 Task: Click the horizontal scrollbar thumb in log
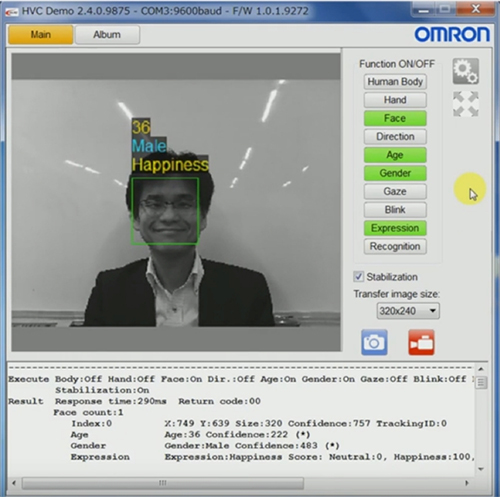(x=163, y=483)
